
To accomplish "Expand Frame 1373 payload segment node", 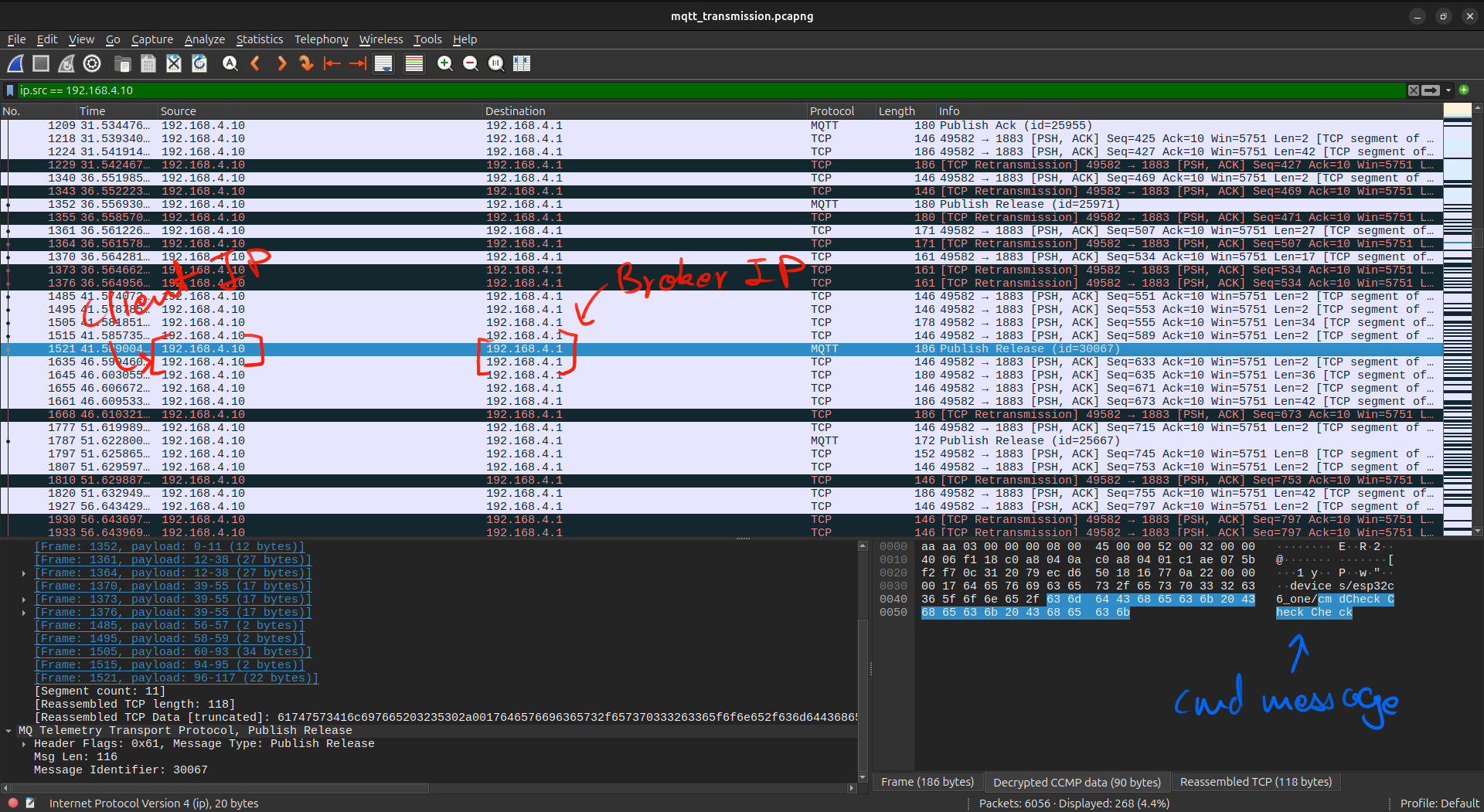I will [x=24, y=600].
